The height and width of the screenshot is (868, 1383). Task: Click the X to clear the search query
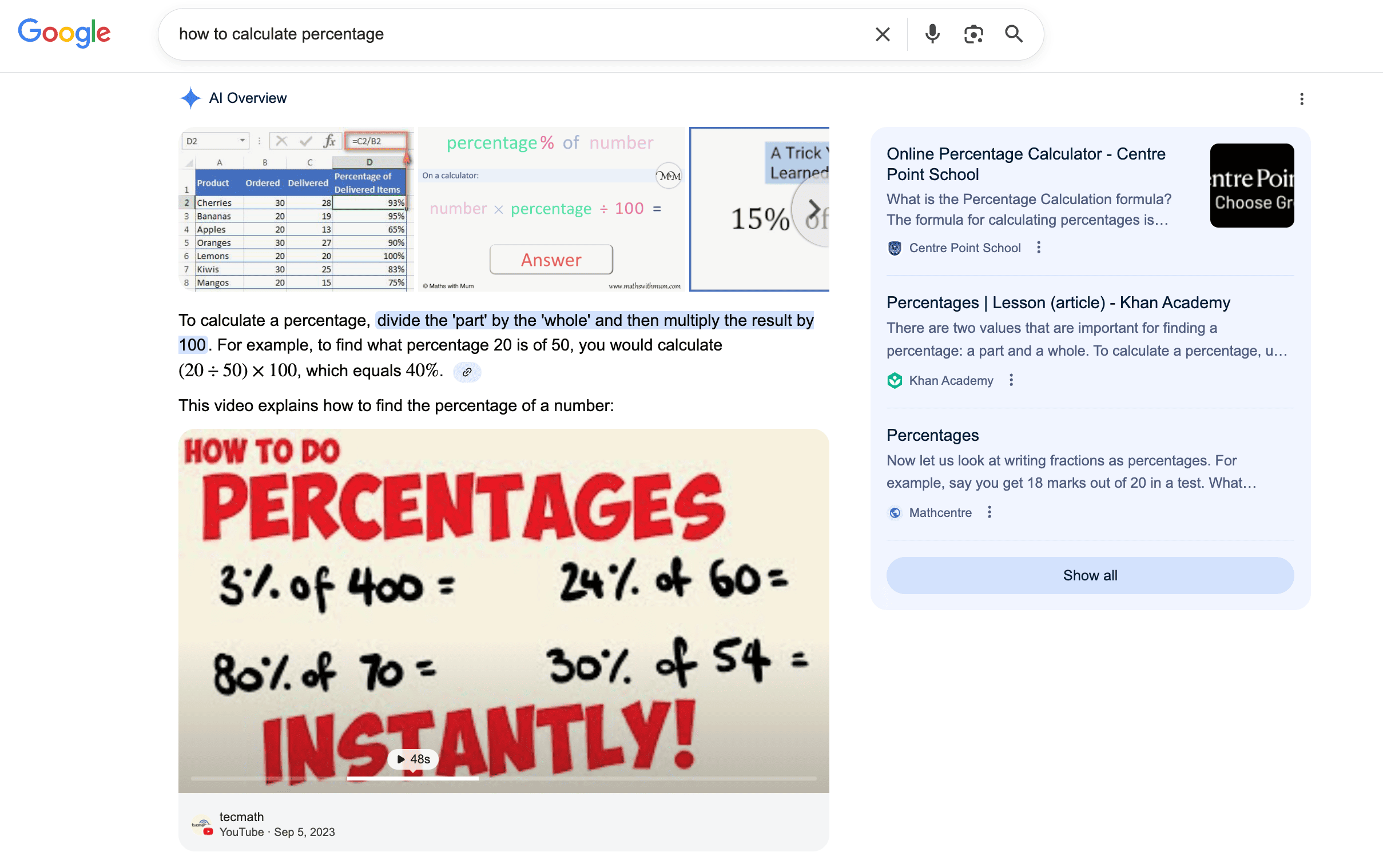pos(883,34)
